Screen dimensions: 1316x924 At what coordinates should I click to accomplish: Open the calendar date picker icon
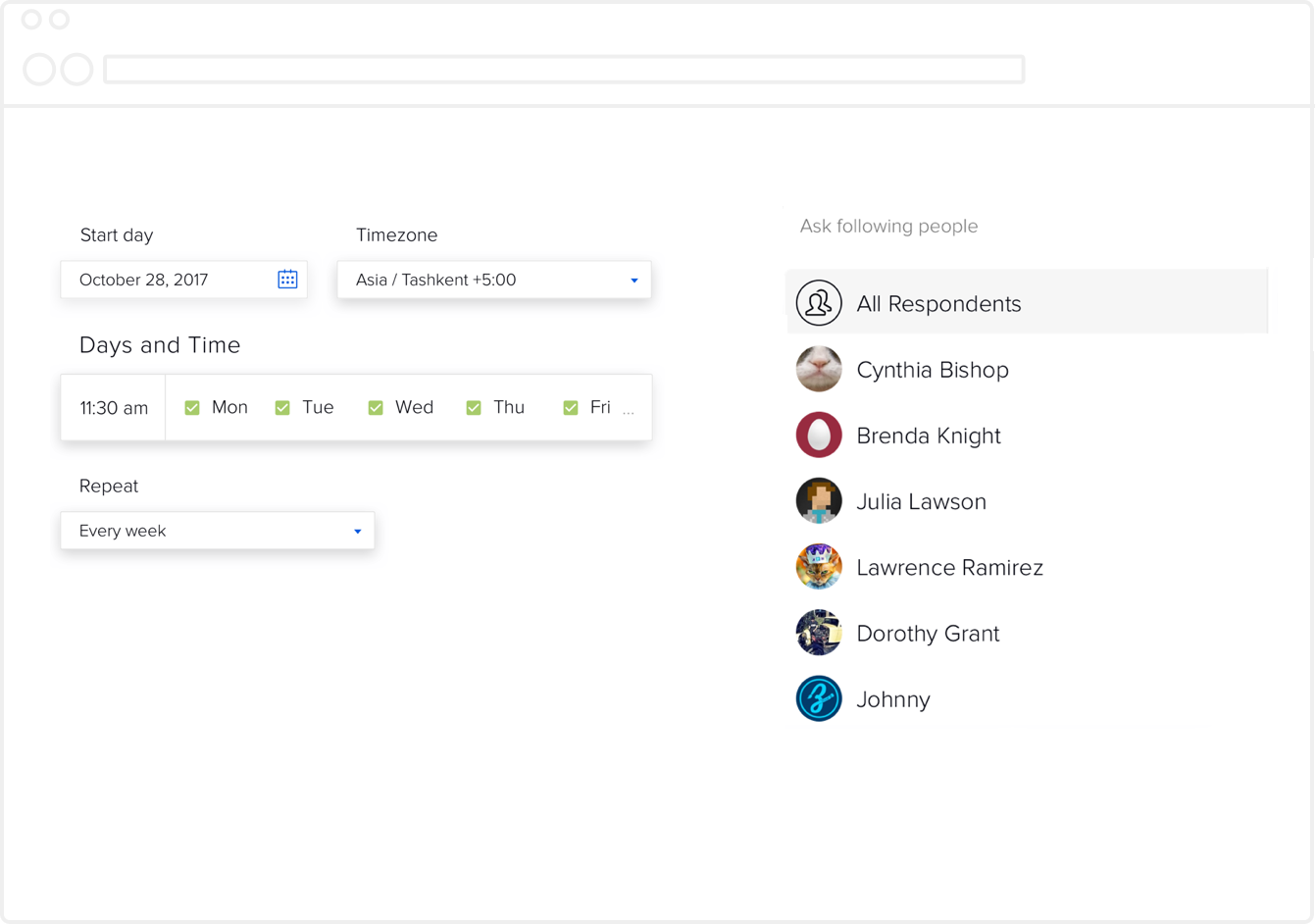click(x=287, y=280)
